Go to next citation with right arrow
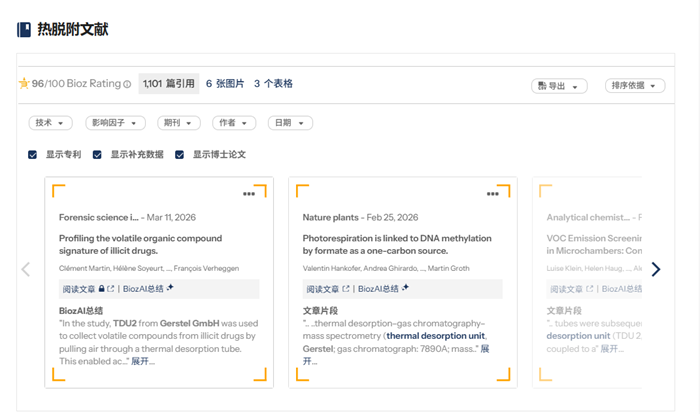700x414 pixels. click(656, 269)
